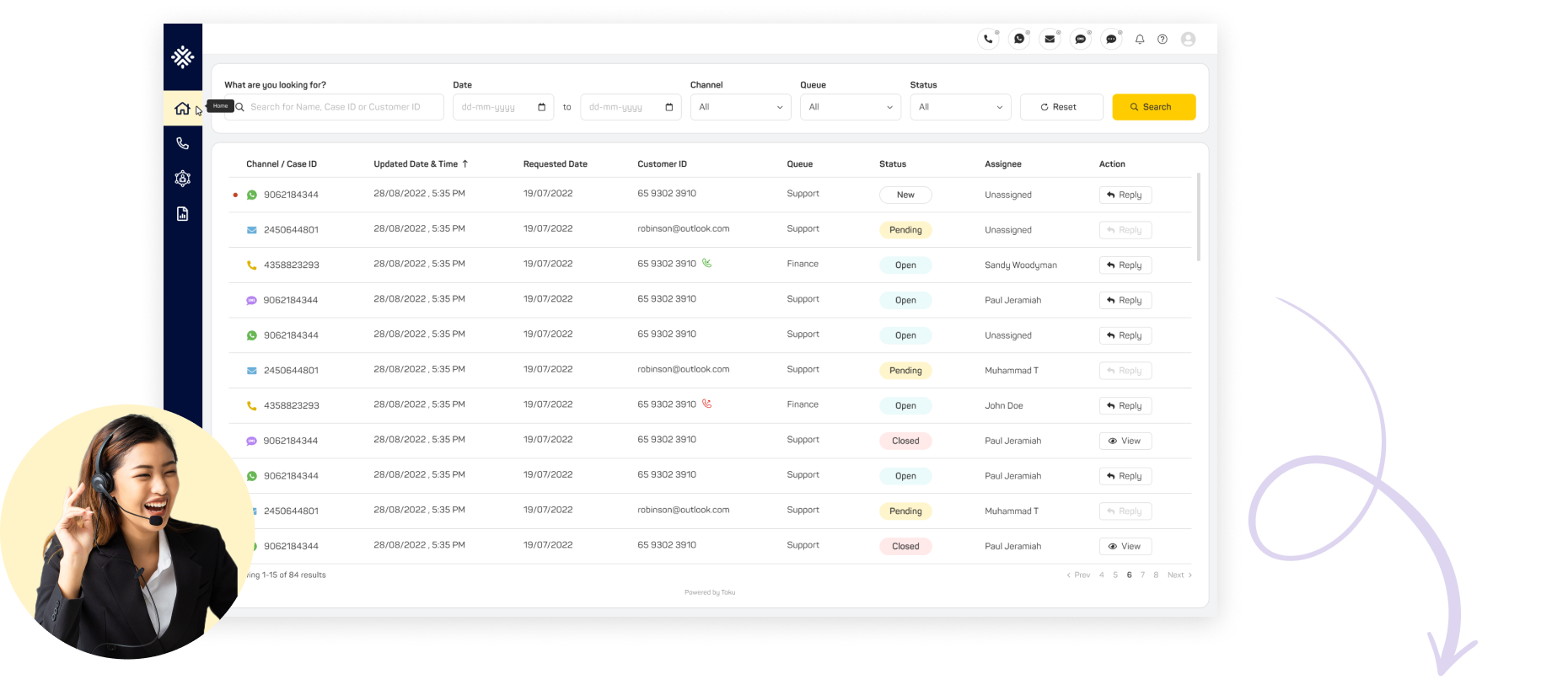Image resolution: width=1568 pixels, height=685 pixels.
Task: Click the sort arrow beside Updated Date & Time
Action: (464, 163)
